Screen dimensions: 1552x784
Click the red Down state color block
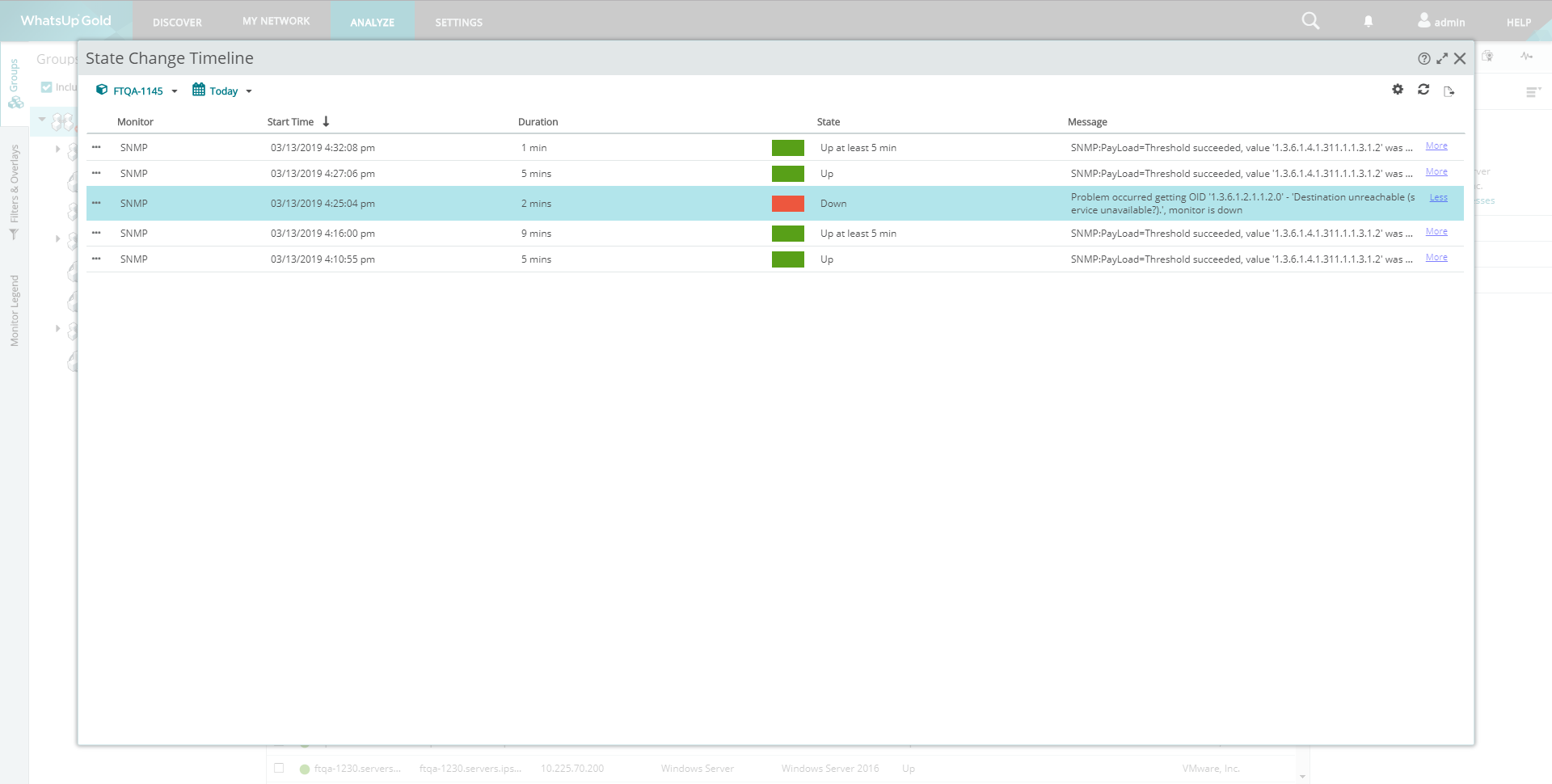pos(788,204)
